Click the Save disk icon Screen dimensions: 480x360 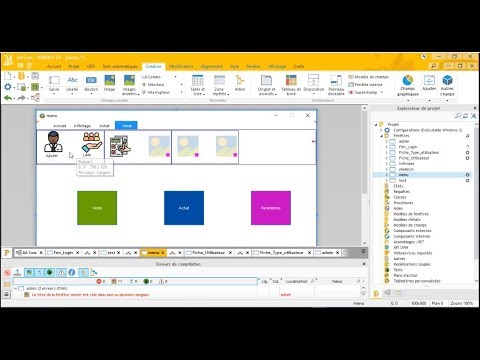pos(35,76)
